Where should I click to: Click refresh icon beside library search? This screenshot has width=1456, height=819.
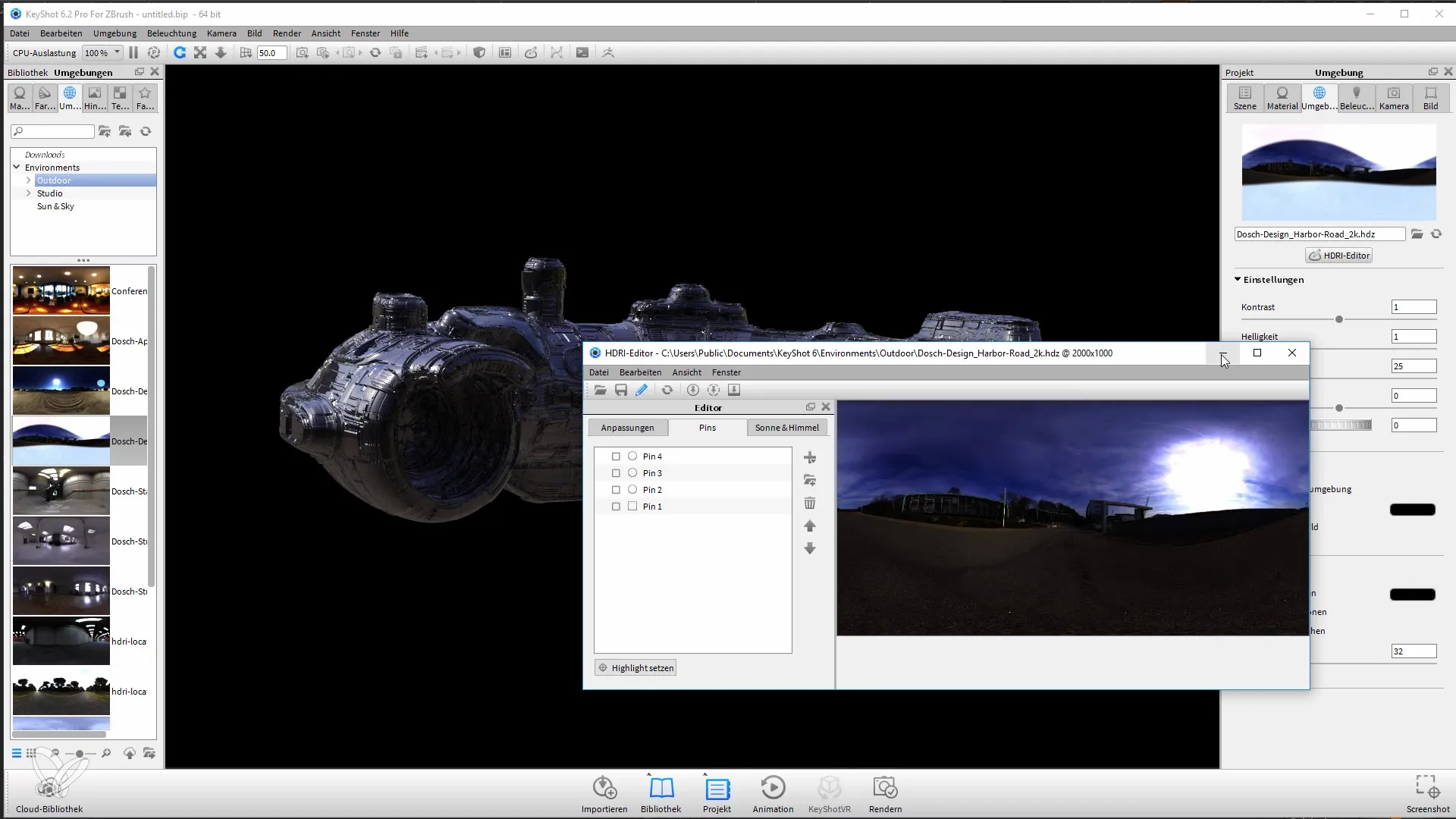(x=146, y=131)
